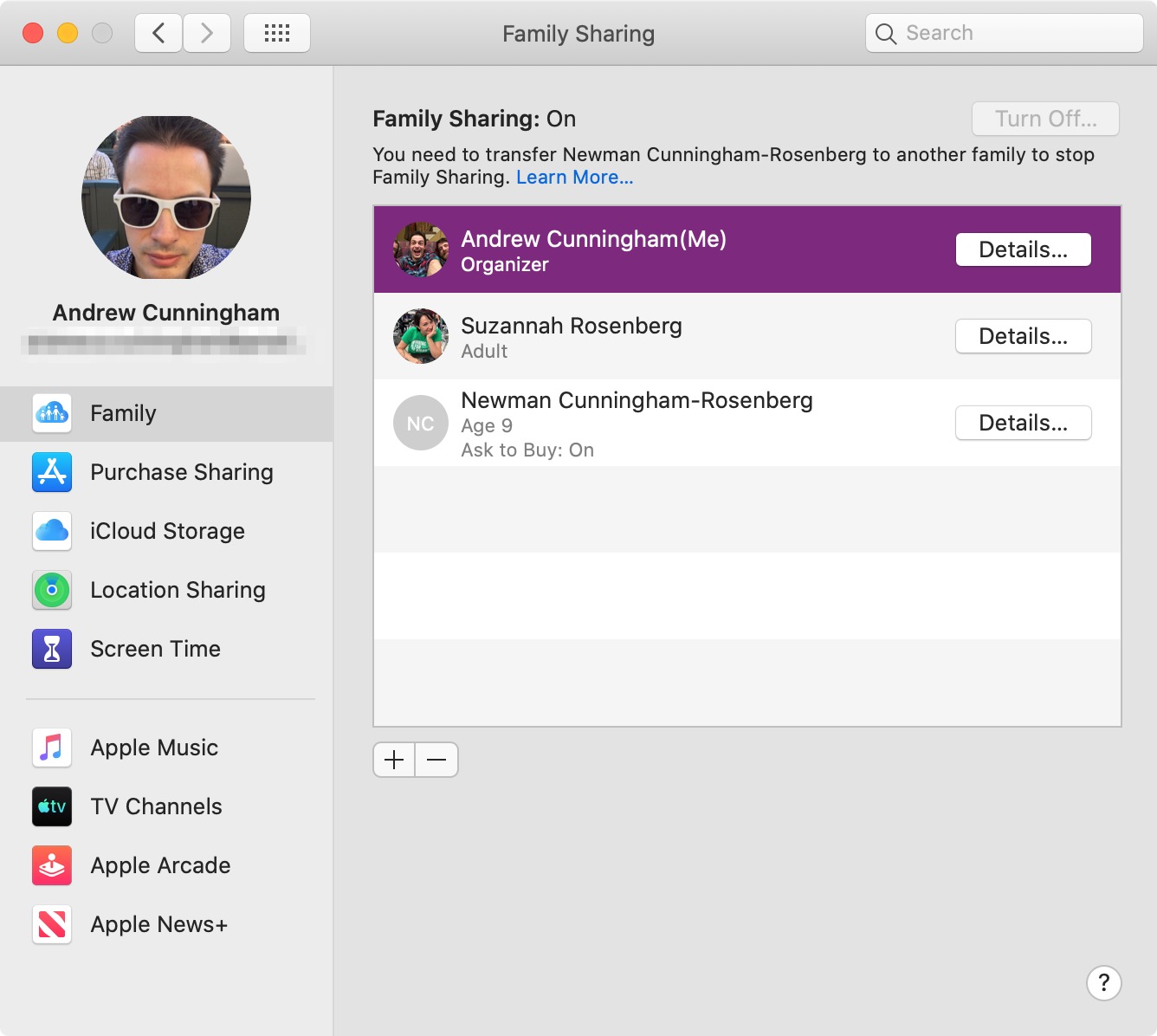
Task: Open the Apple News+ icon
Action: pyautogui.click(x=52, y=924)
